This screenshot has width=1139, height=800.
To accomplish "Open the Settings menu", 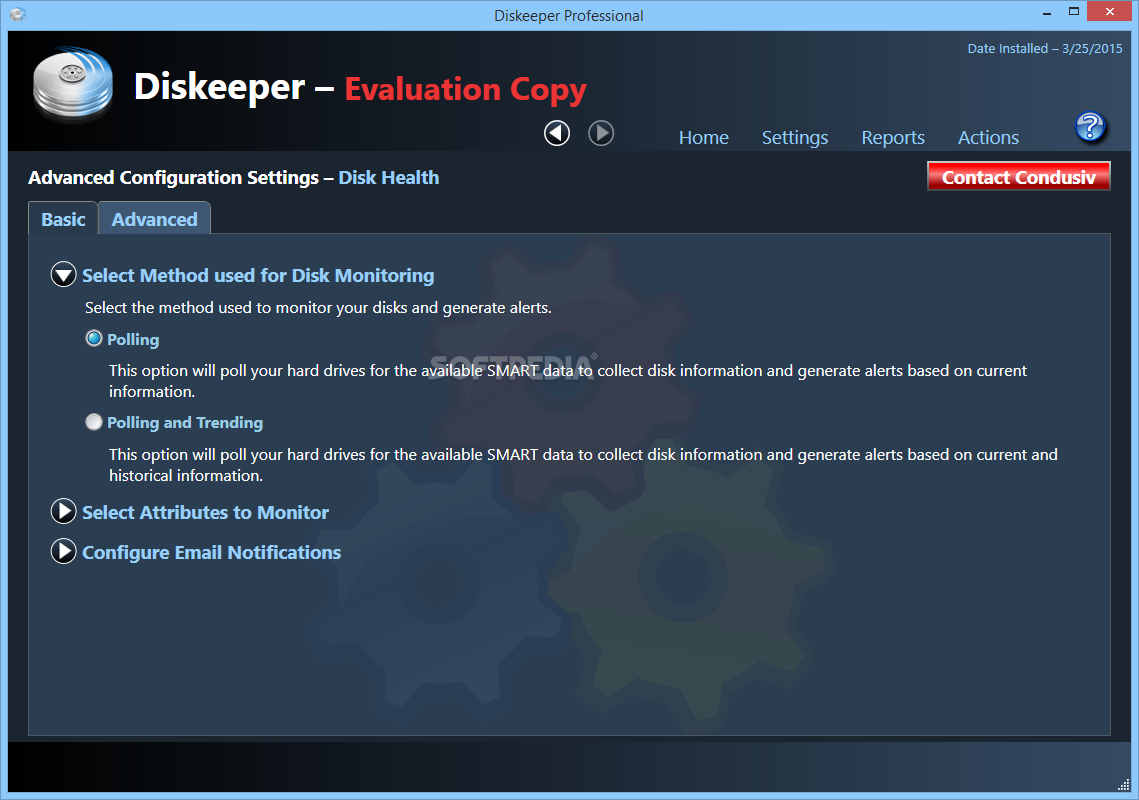I will click(x=795, y=137).
